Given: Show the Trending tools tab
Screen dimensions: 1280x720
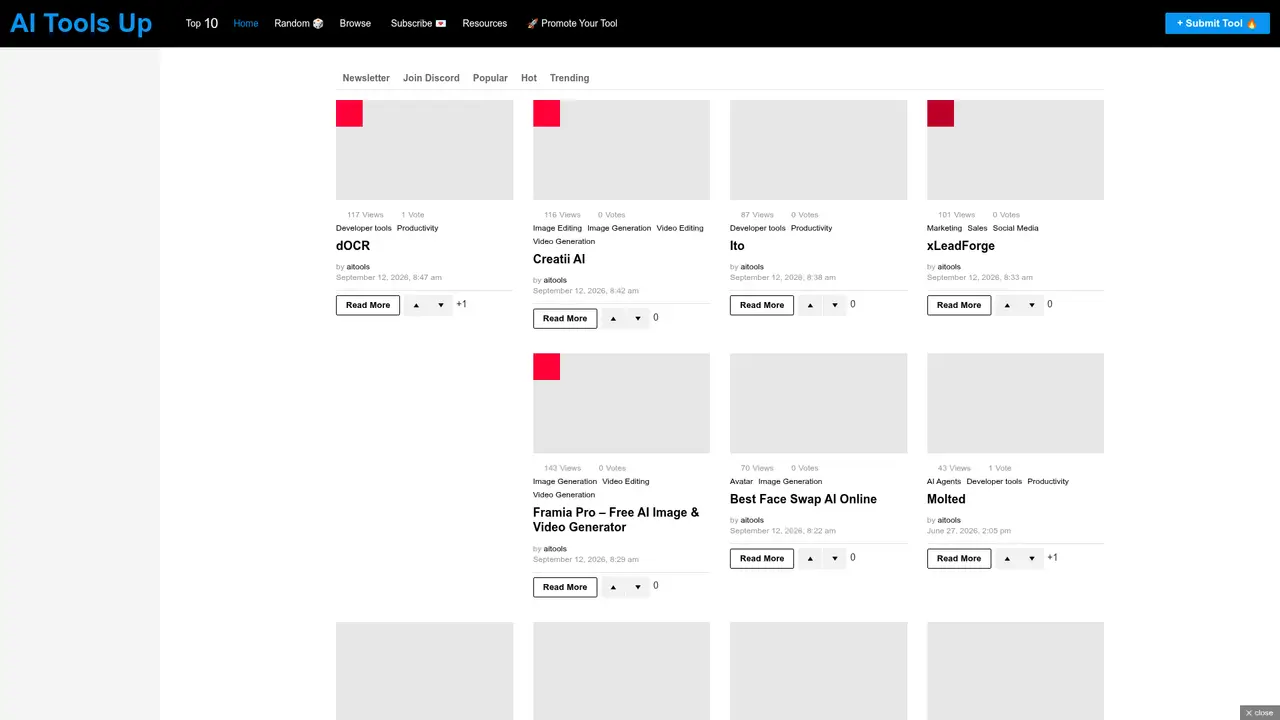Looking at the screenshot, I should click(x=569, y=78).
